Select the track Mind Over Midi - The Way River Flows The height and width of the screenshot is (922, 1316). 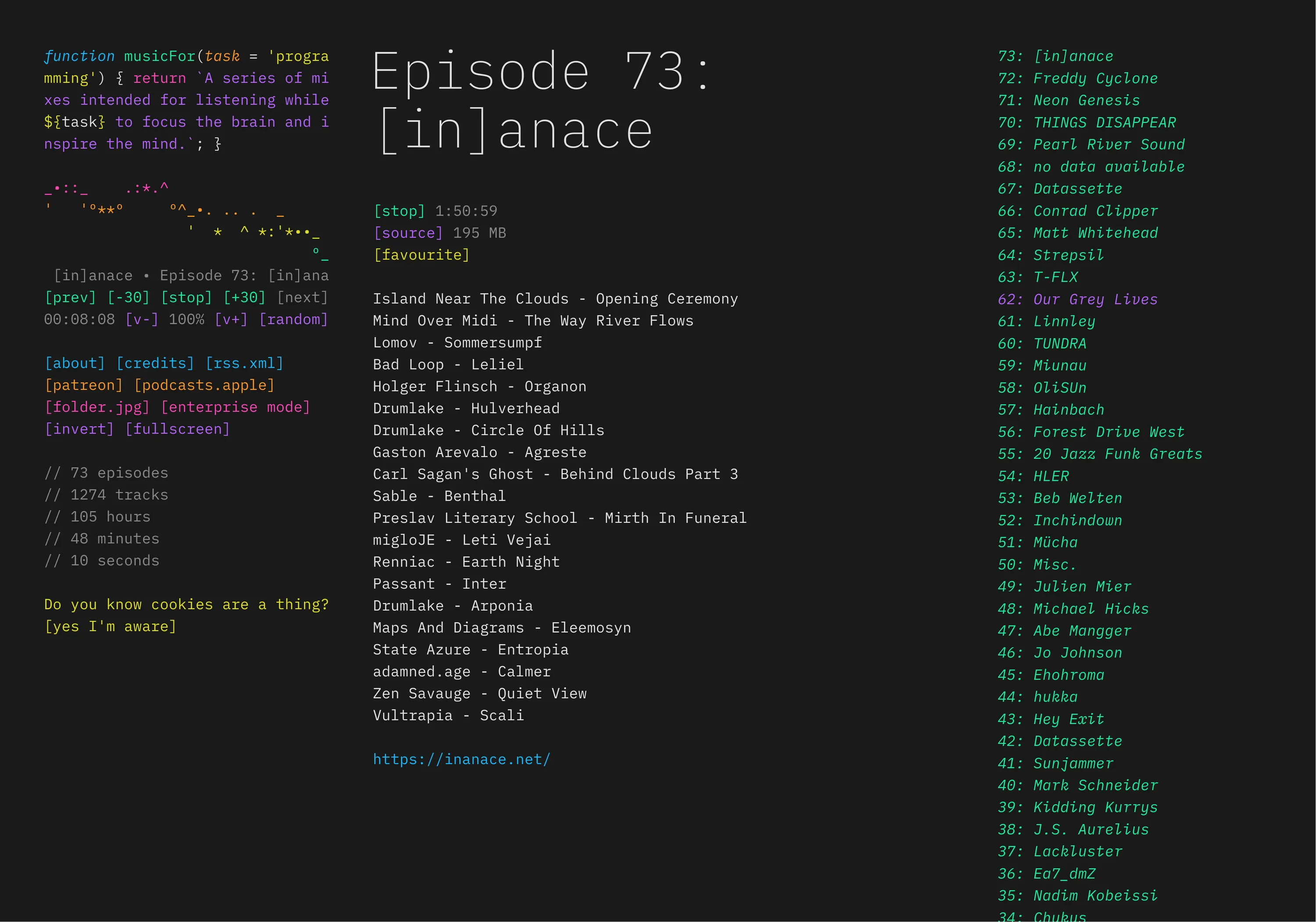coord(533,320)
